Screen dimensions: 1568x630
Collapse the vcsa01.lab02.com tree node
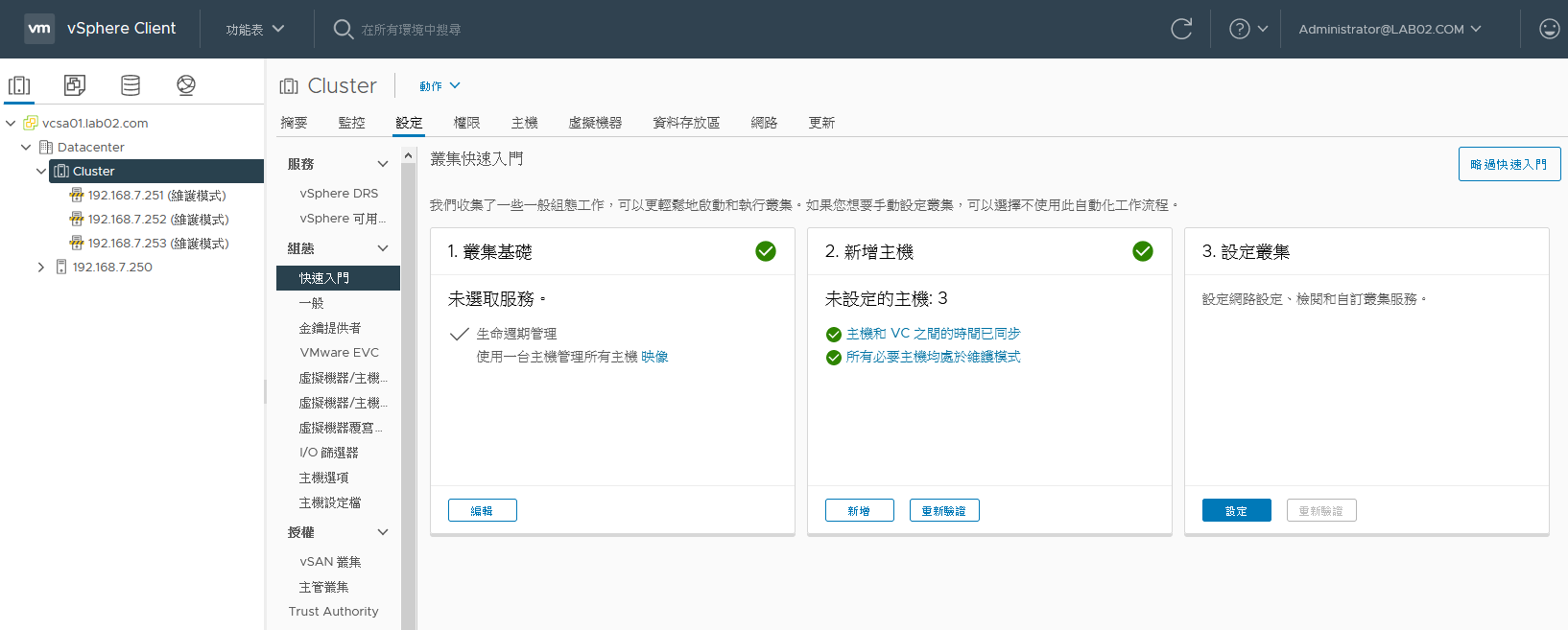tap(11, 123)
